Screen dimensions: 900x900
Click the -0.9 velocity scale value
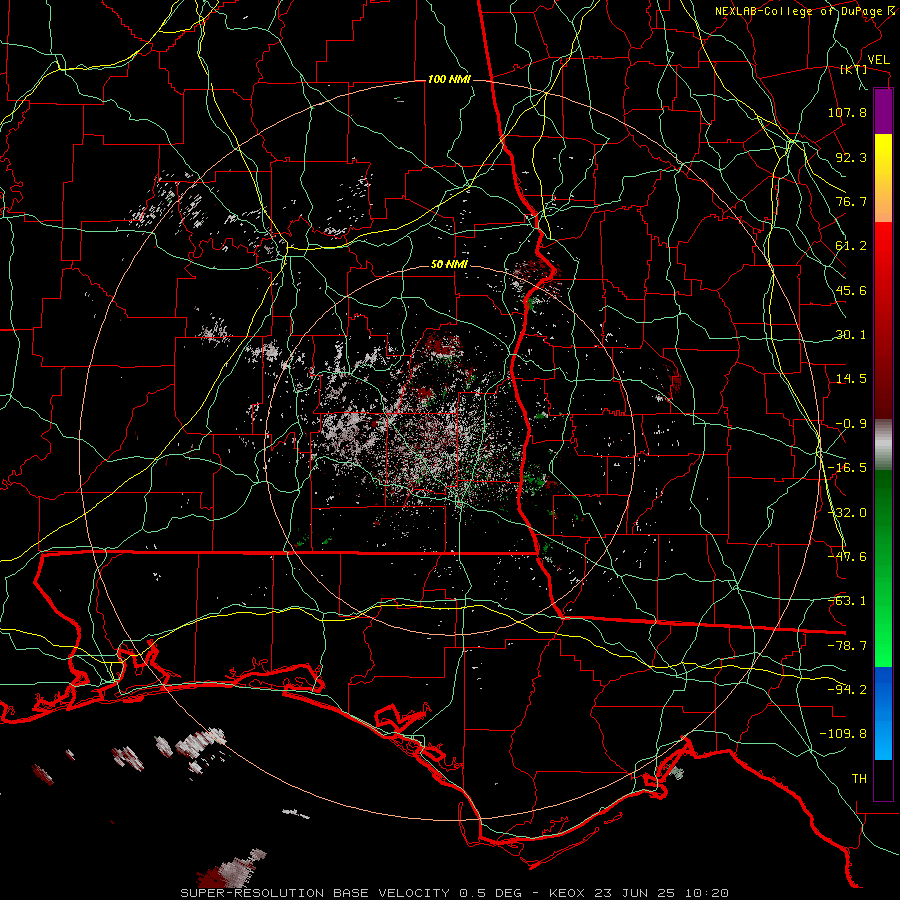(x=851, y=424)
